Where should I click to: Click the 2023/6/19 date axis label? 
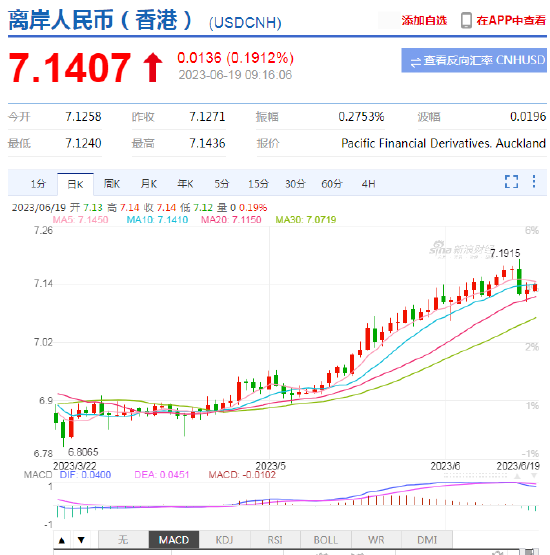point(518,466)
